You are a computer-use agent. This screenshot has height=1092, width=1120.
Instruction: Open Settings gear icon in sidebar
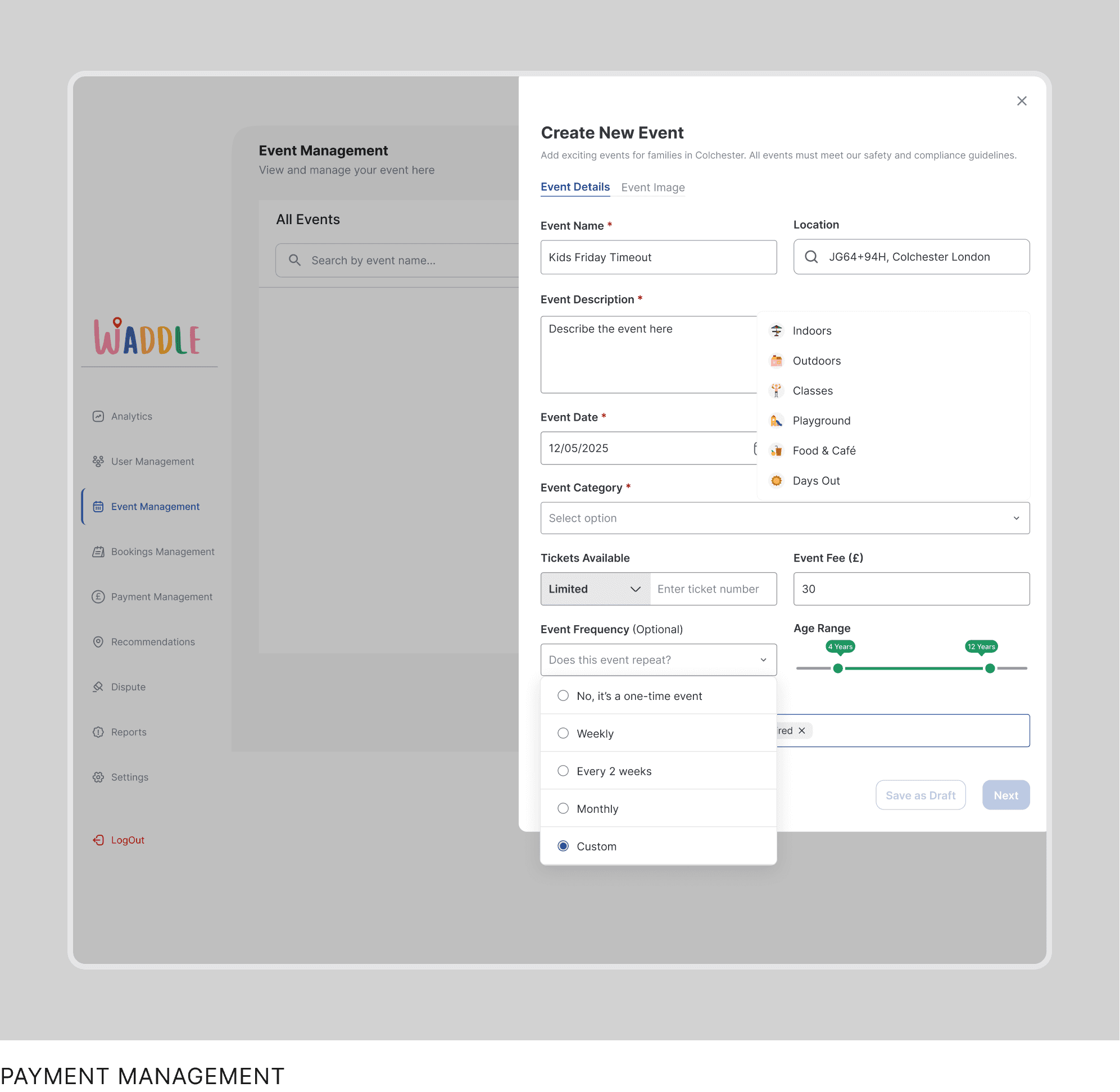(98, 777)
